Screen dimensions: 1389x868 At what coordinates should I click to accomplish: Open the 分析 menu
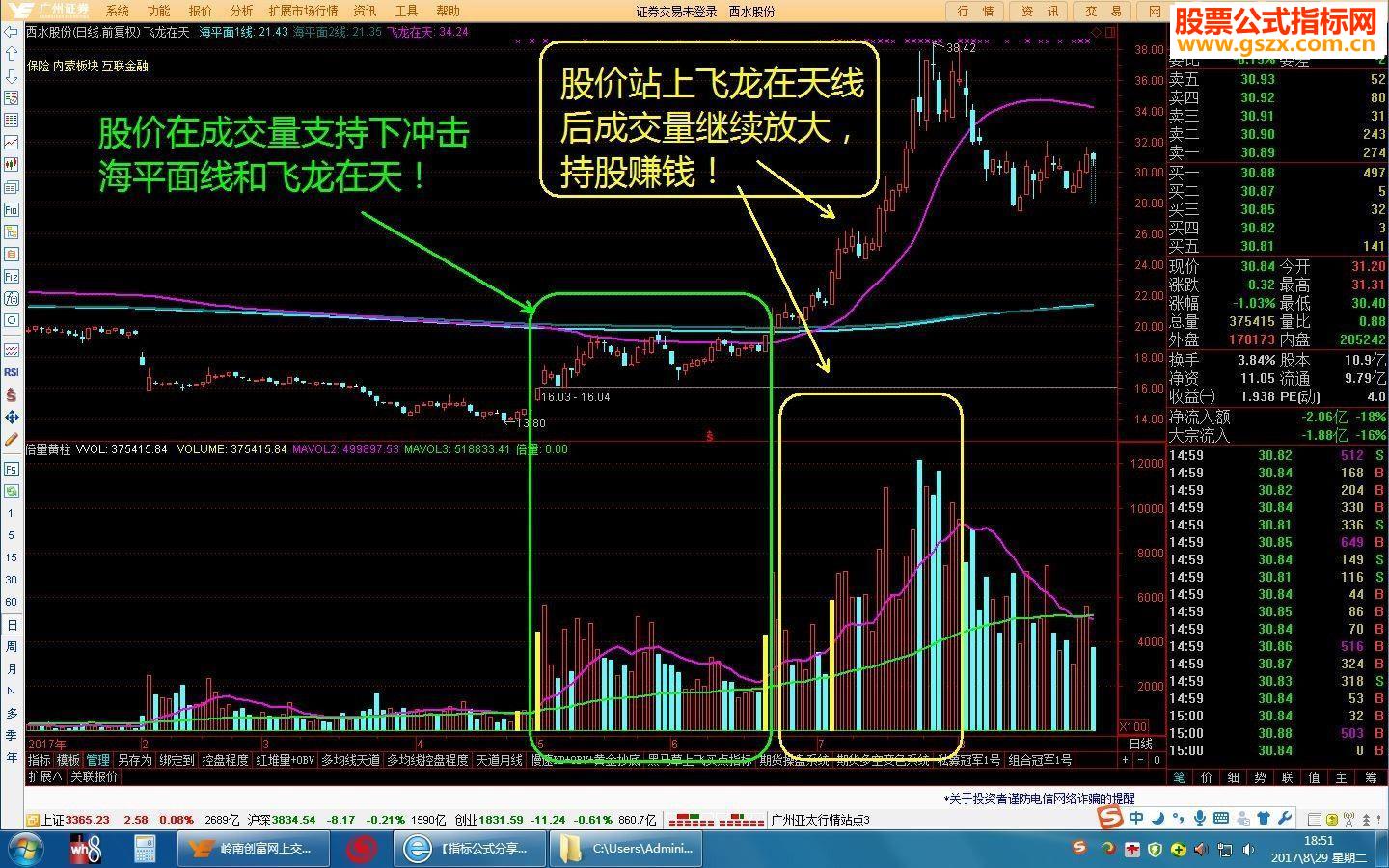(241, 11)
